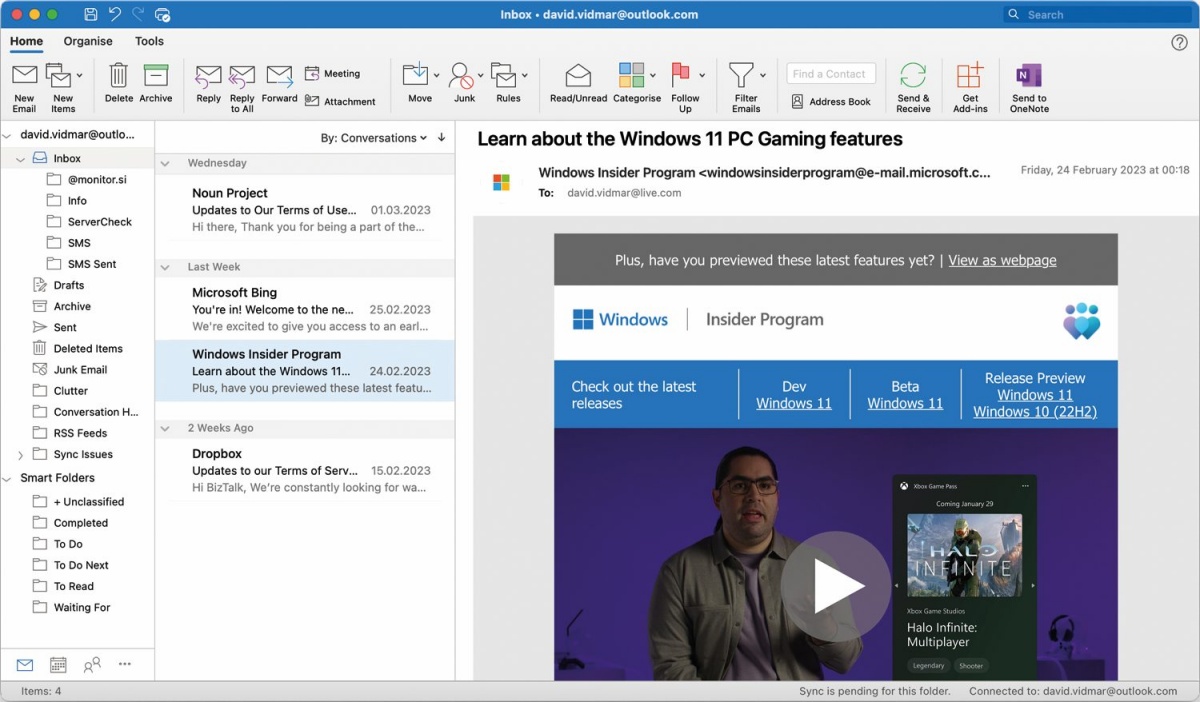Click the Save icon in title bar
Screen dimensions: 1200x702
(91, 15)
